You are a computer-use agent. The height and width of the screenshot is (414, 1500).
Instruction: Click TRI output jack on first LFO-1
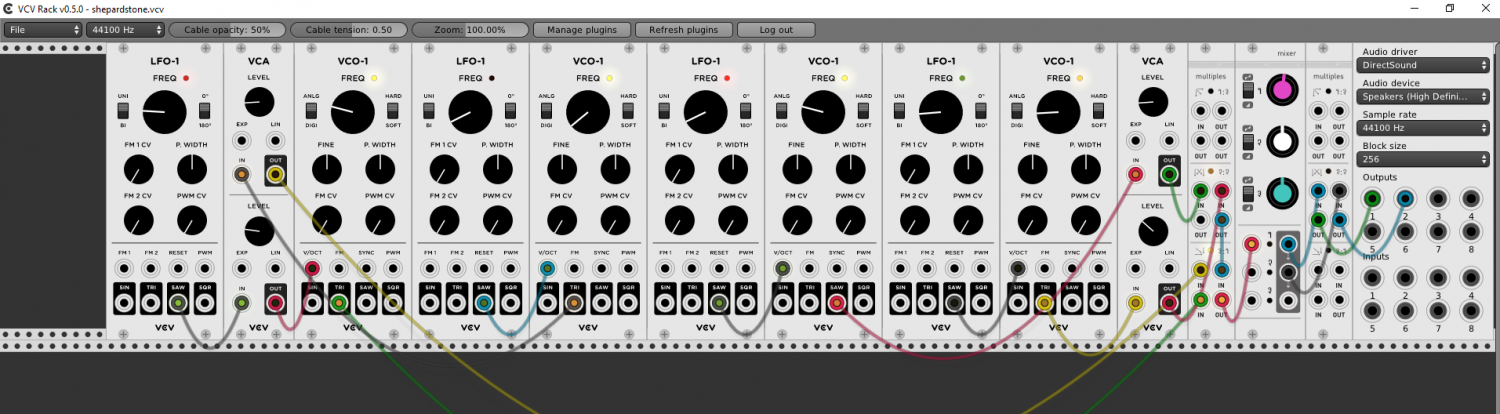[x=151, y=302]
